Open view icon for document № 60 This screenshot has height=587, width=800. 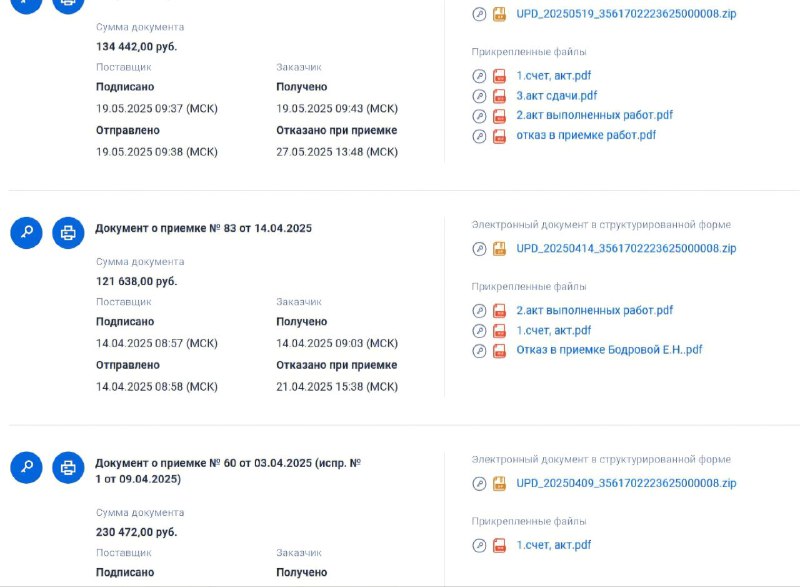coord(27,468)
